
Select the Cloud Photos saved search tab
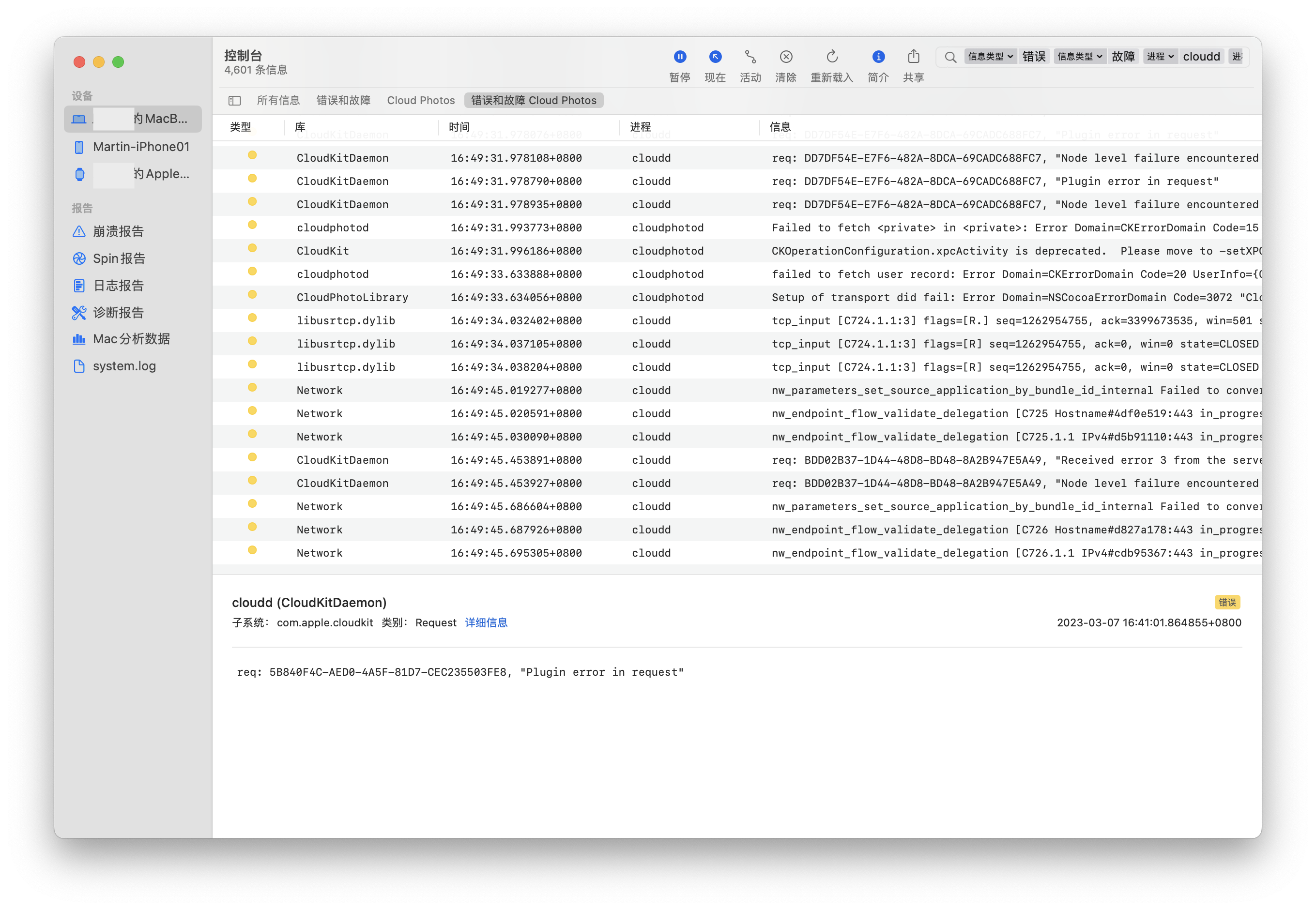(x=421, y=101)
